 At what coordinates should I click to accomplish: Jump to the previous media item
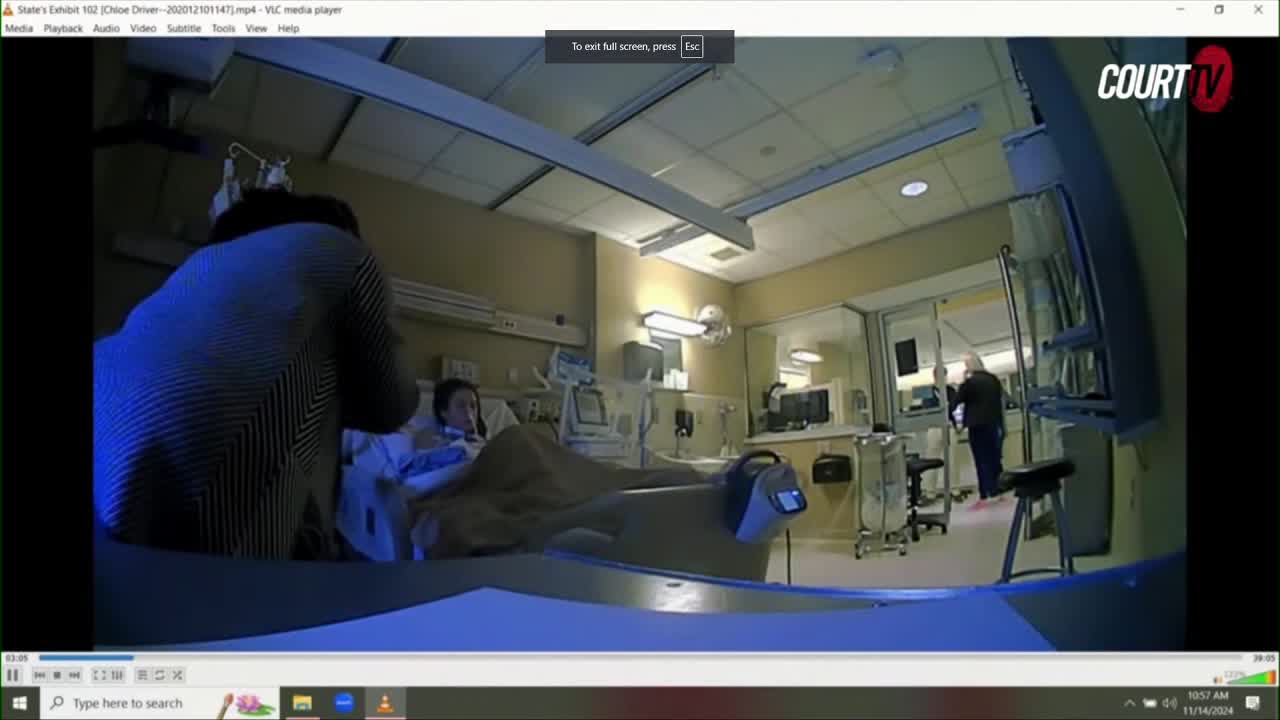click(41, 675)
